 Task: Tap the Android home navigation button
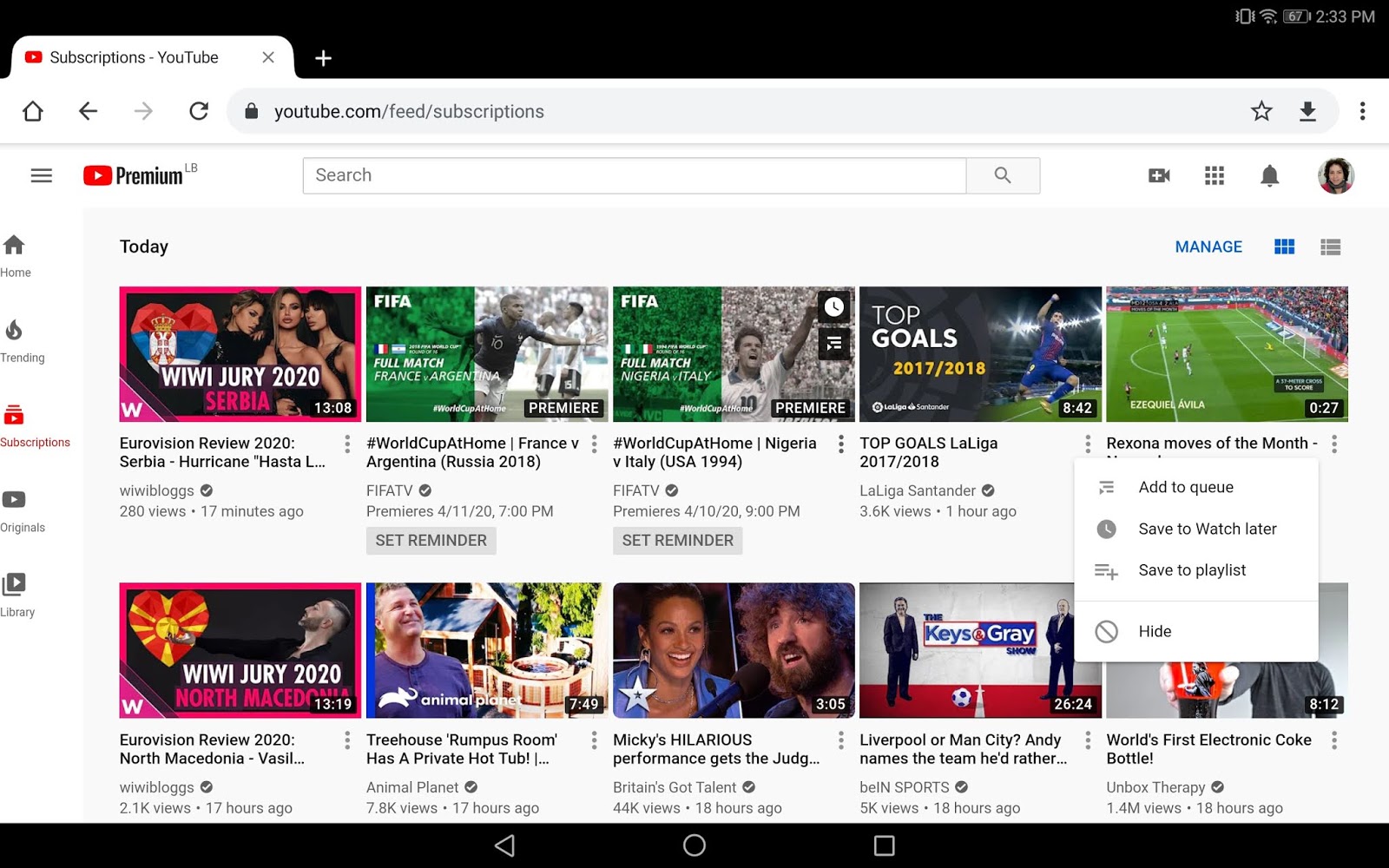pyautogui.click(x=694, y=845)
